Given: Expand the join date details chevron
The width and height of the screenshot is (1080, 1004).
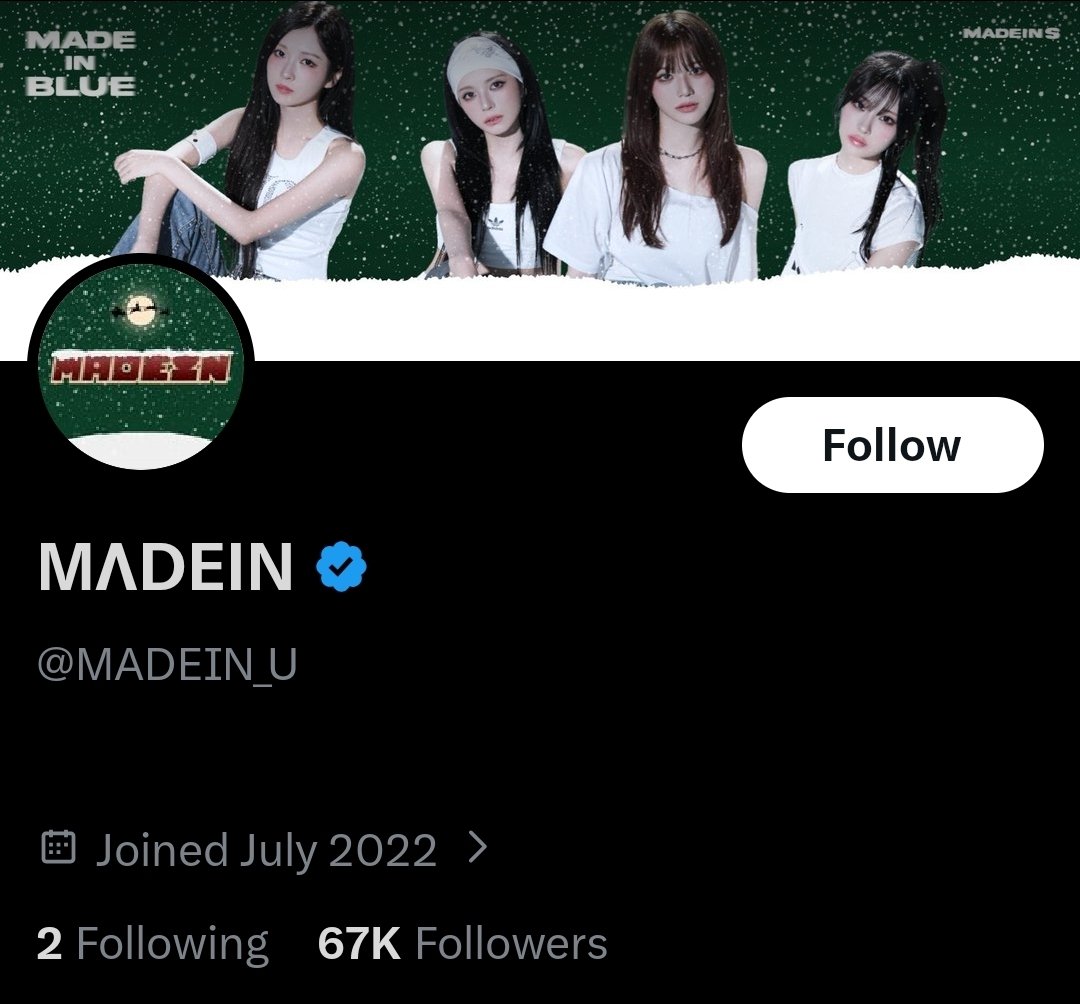Looking at the screenshot, I should [477, 847].
